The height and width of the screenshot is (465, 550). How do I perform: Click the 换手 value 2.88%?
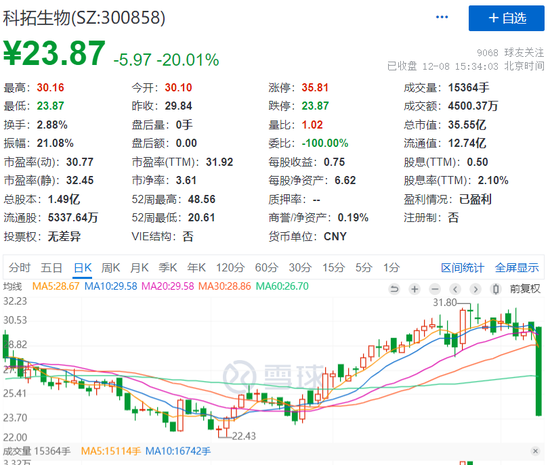(x=52, y=124)
